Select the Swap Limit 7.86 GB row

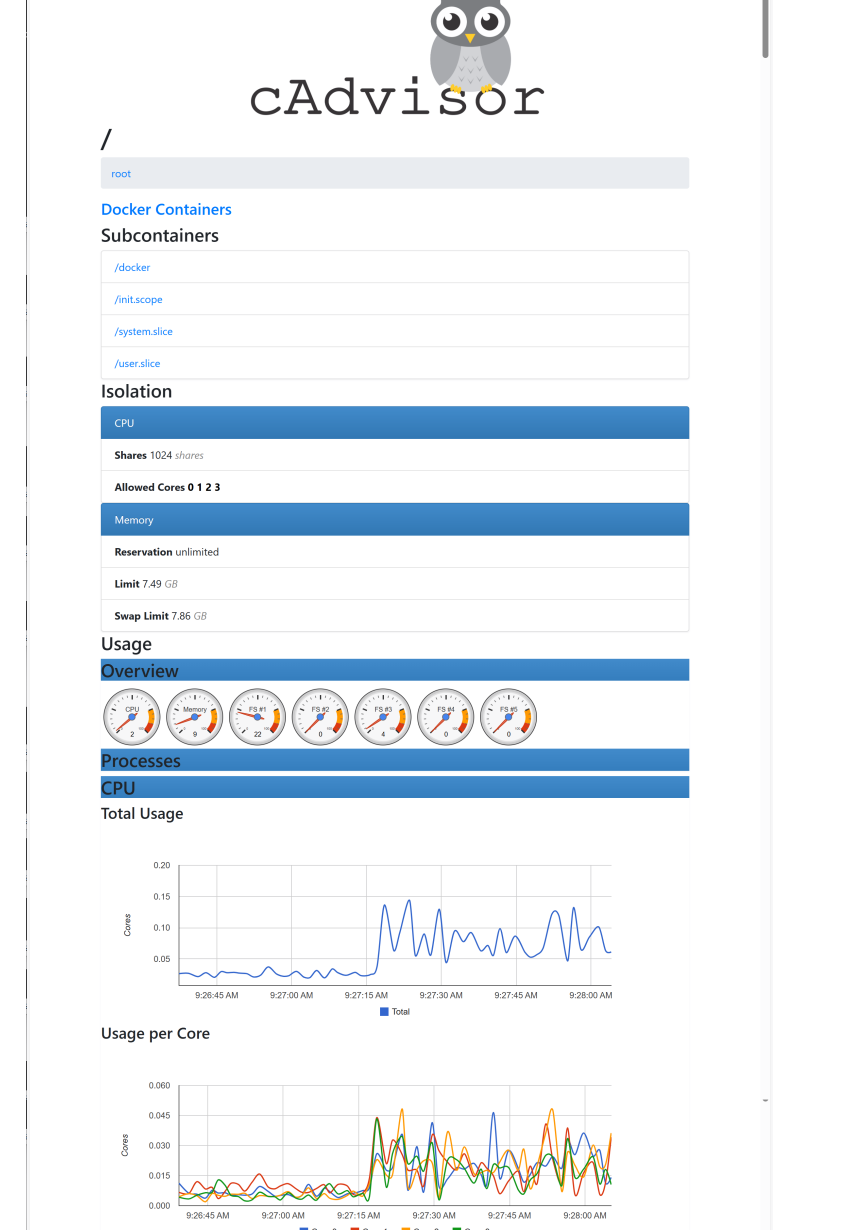(395, 616)
